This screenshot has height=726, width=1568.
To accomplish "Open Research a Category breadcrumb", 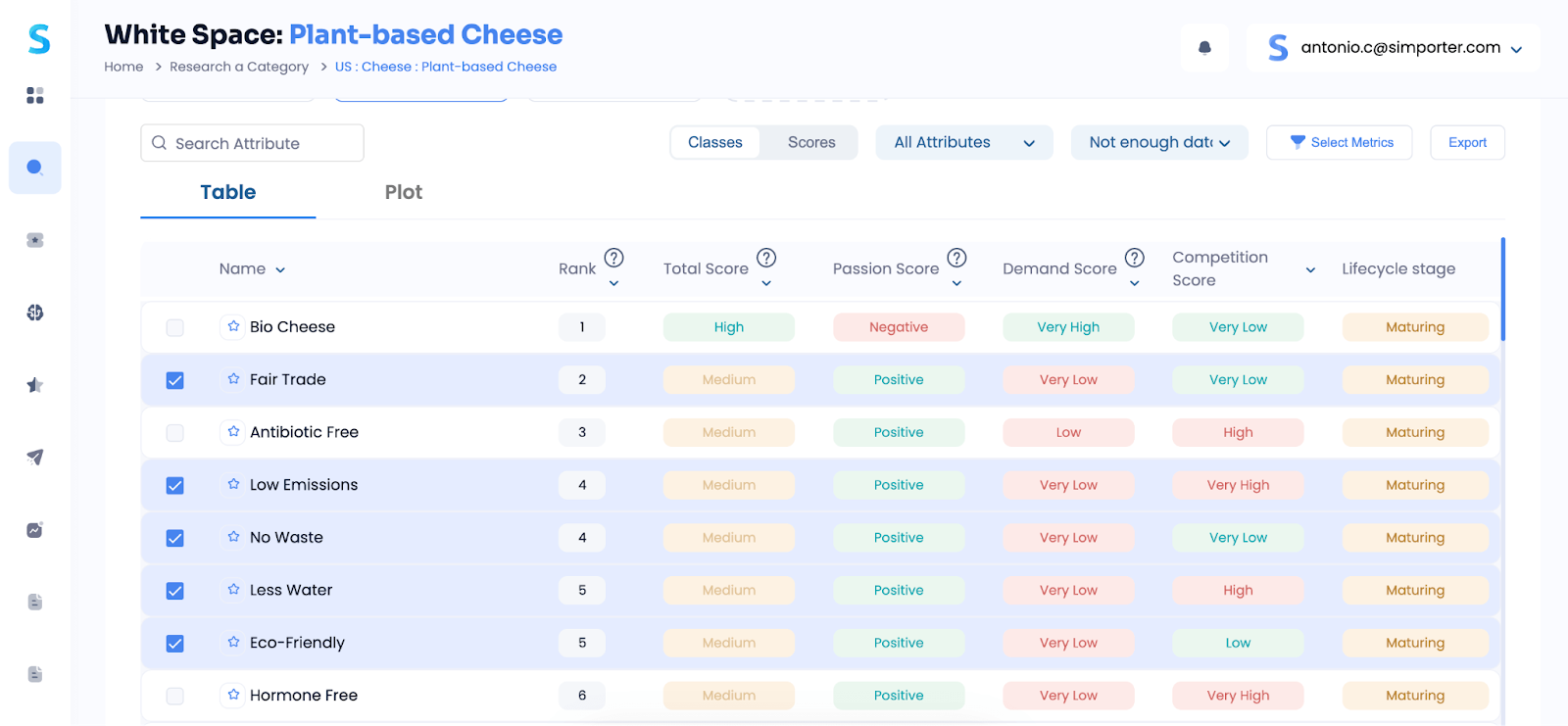I will click(x=239, y=67).
